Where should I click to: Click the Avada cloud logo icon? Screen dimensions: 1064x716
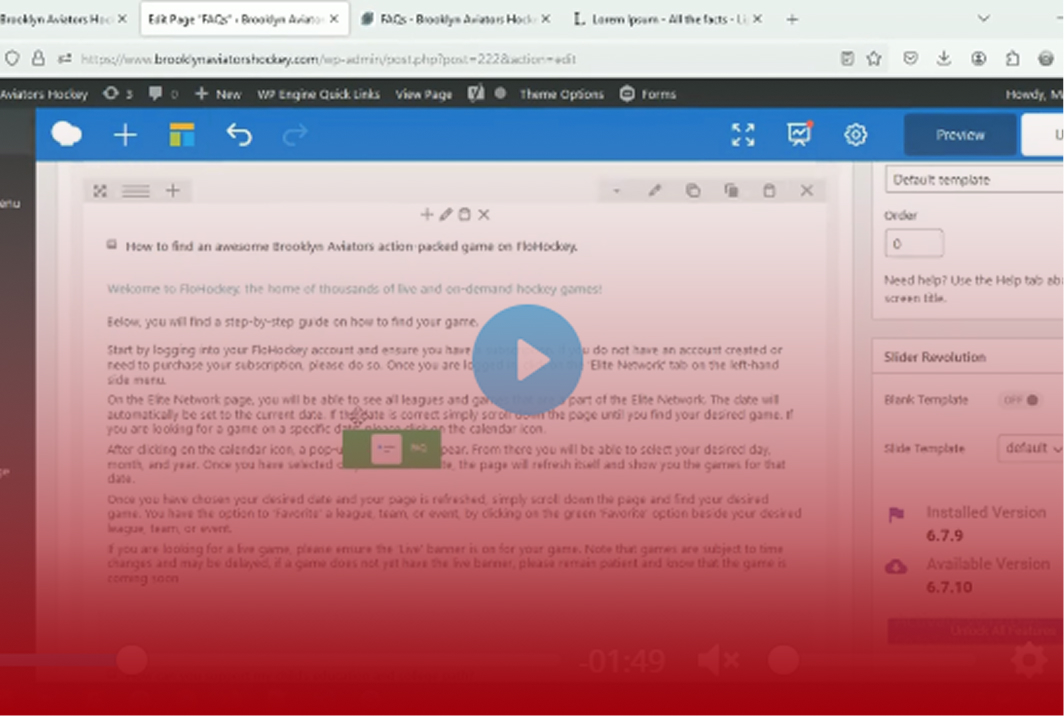(x=66, y=134)
